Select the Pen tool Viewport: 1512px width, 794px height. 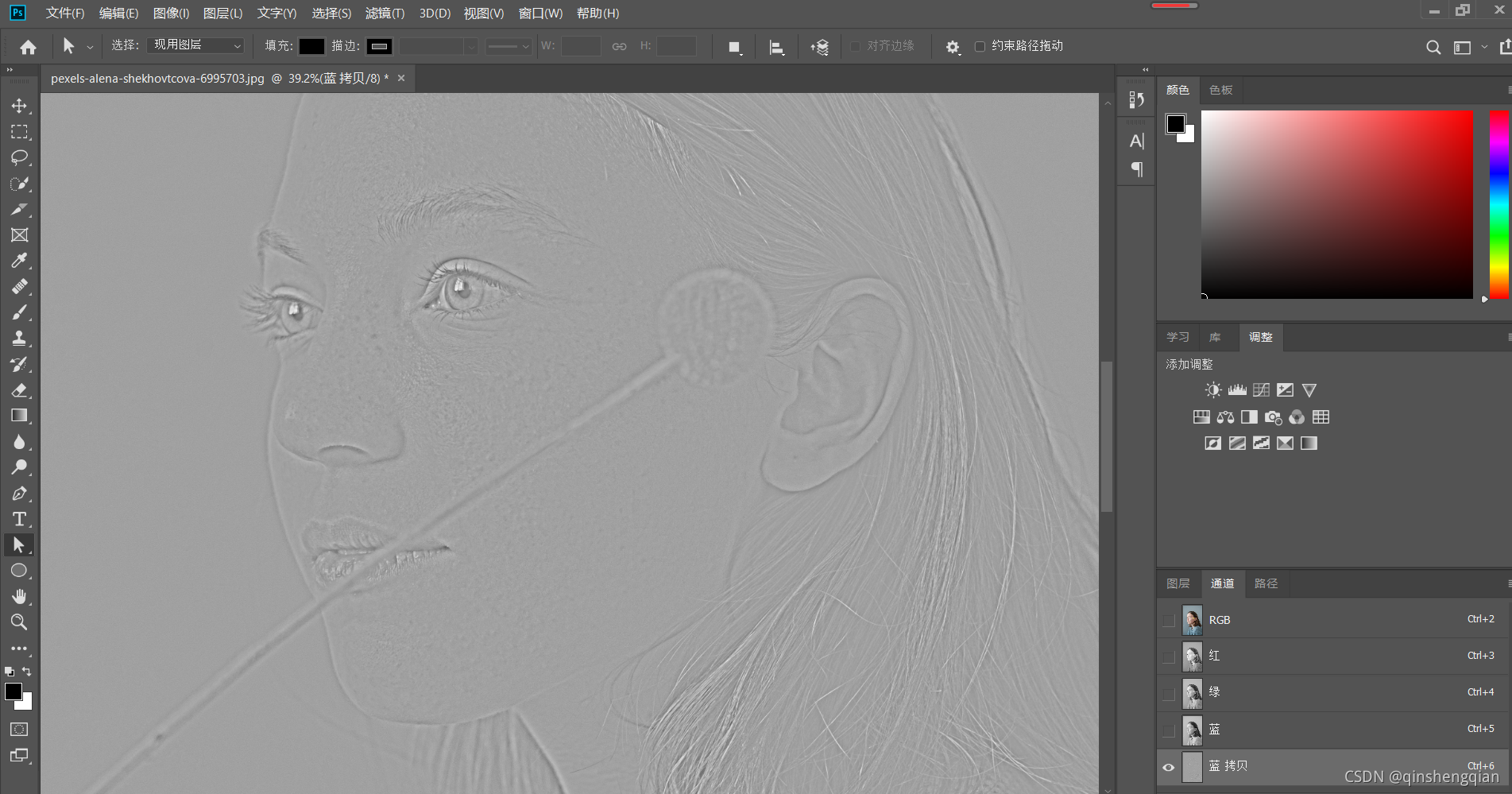click(x=19, y=494)
